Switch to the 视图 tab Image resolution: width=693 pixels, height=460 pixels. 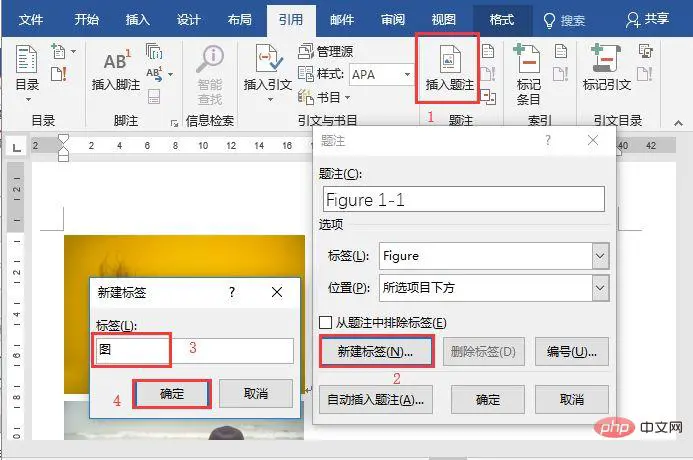[x=444, y=19]
